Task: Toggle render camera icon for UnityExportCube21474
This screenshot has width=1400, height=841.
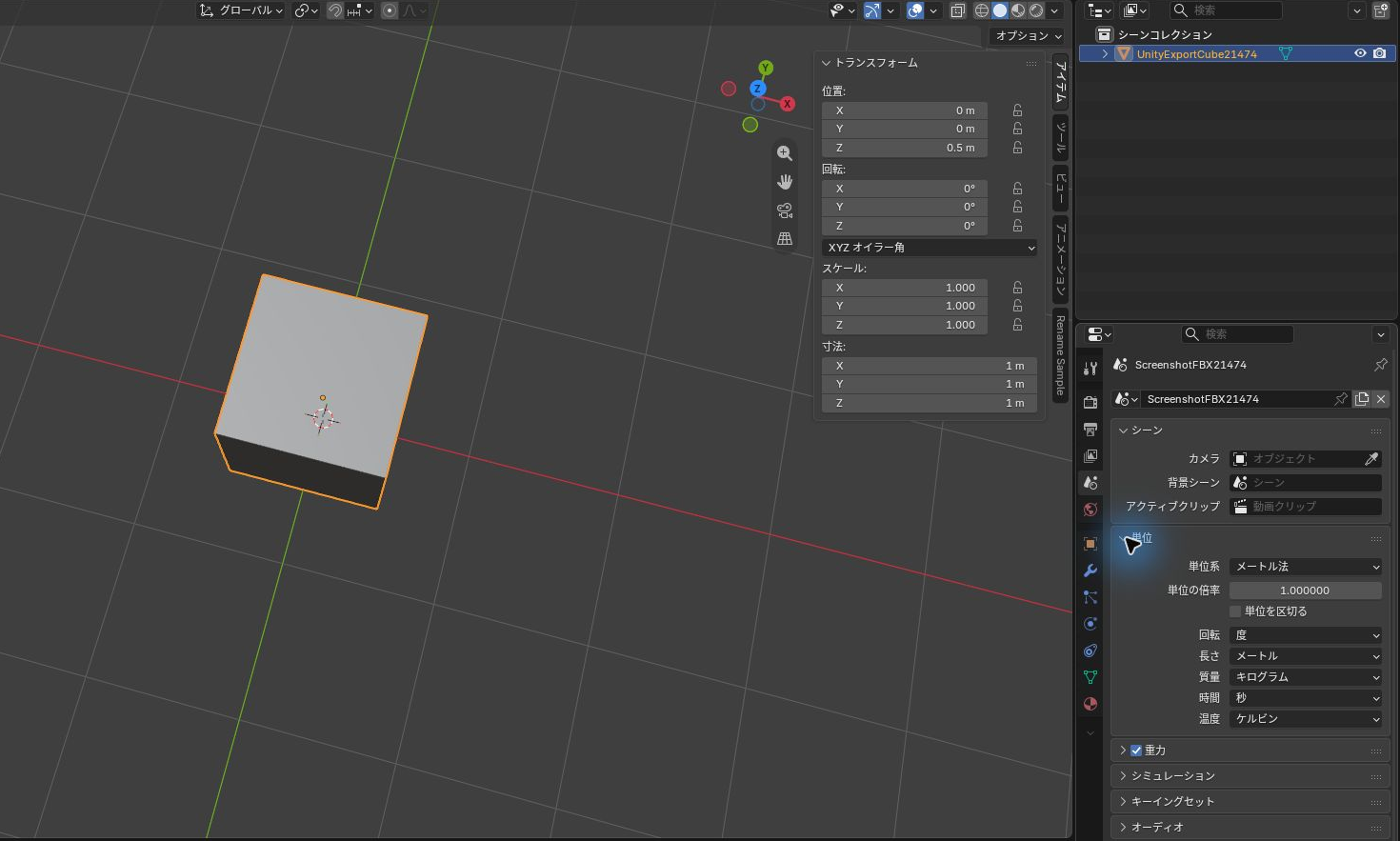Action: pyautogui.click(x=1379, y=53)
